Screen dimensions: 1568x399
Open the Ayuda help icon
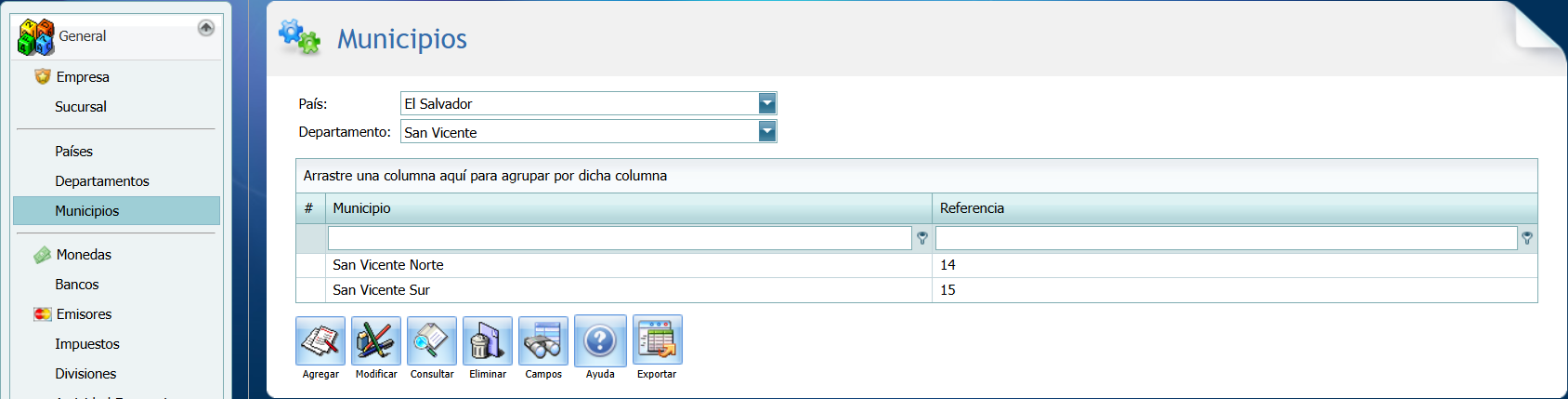(x=600, y=341)
